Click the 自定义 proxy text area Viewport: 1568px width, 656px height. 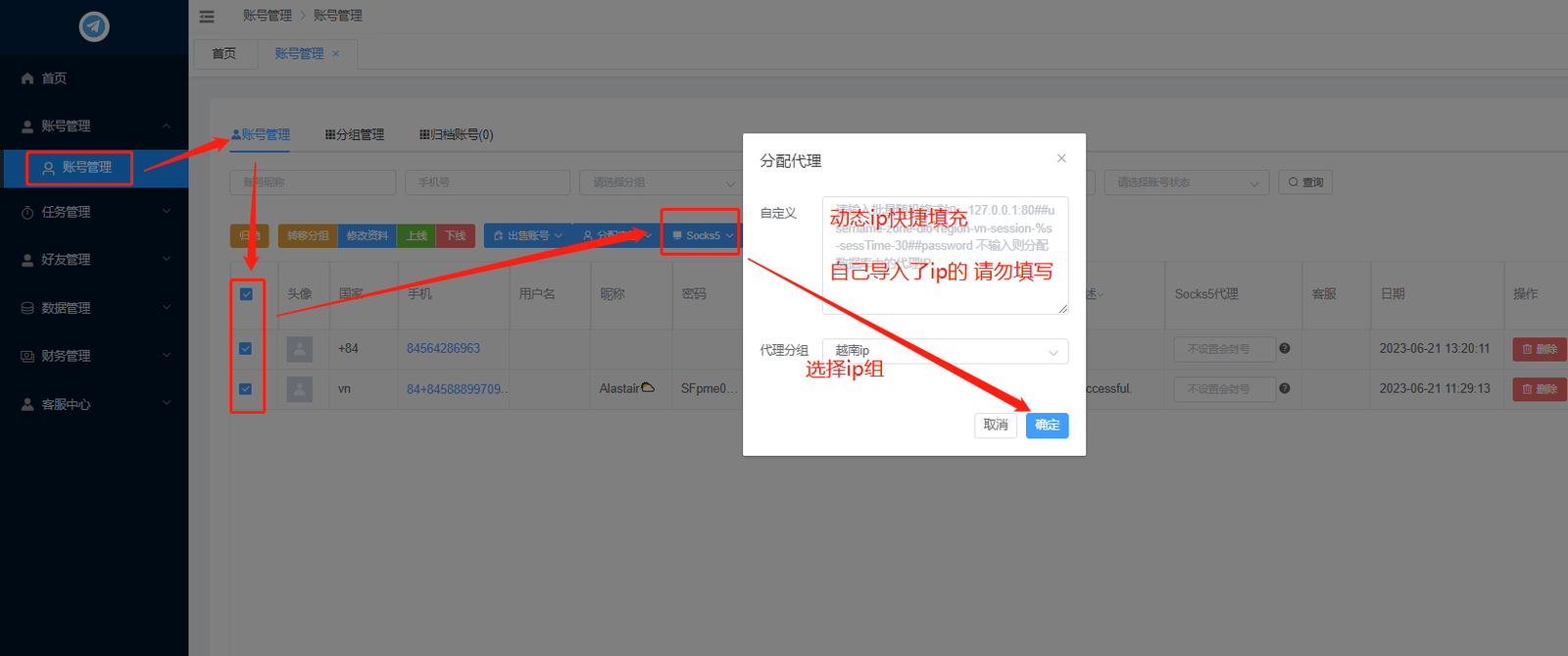click(x=945, y=255)
